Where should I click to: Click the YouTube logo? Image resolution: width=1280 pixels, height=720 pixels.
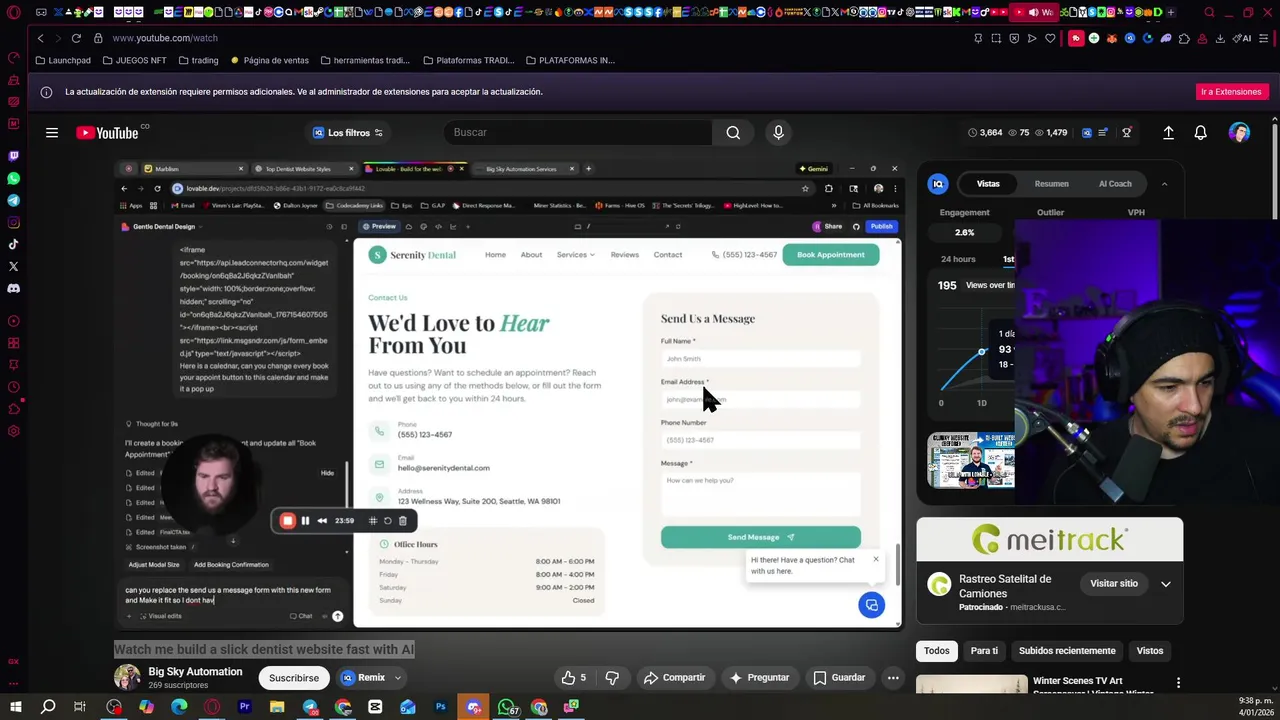107,132
